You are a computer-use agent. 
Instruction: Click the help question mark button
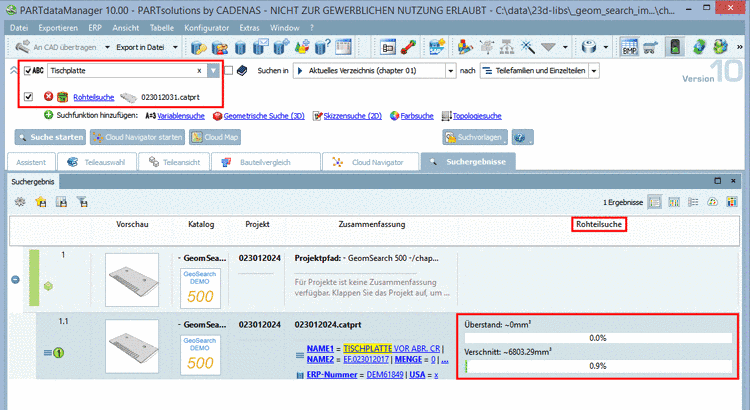pyautogui.click(x=522, y=138)
